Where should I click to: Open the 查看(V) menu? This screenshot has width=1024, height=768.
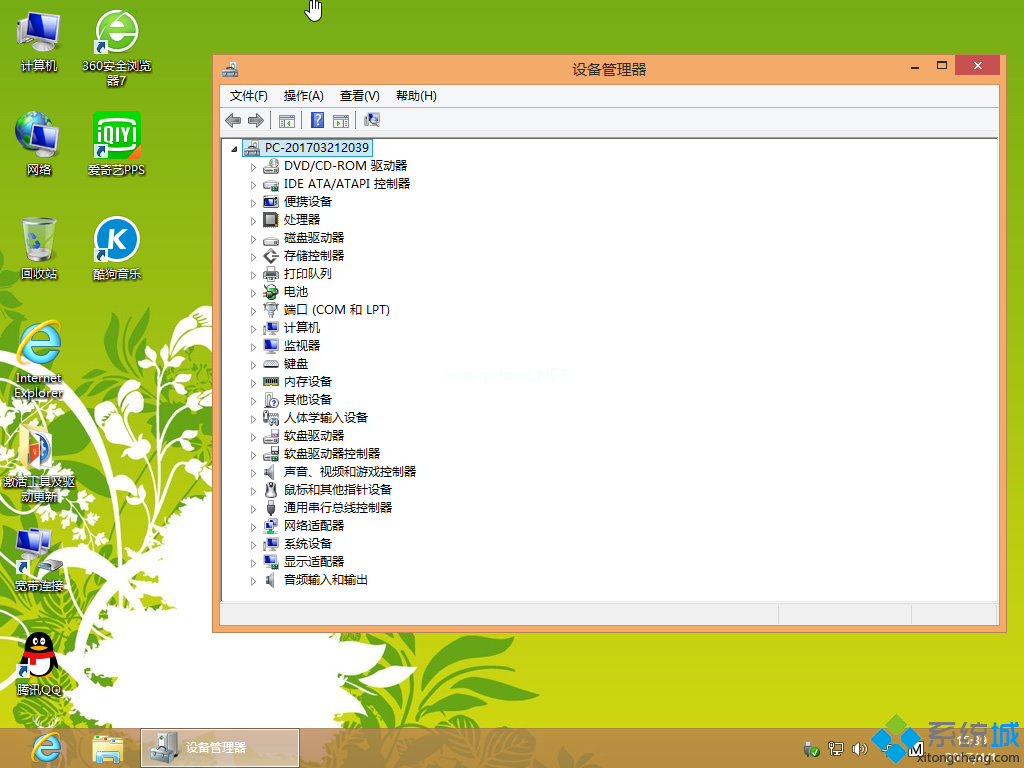click(x=358, y=95)
